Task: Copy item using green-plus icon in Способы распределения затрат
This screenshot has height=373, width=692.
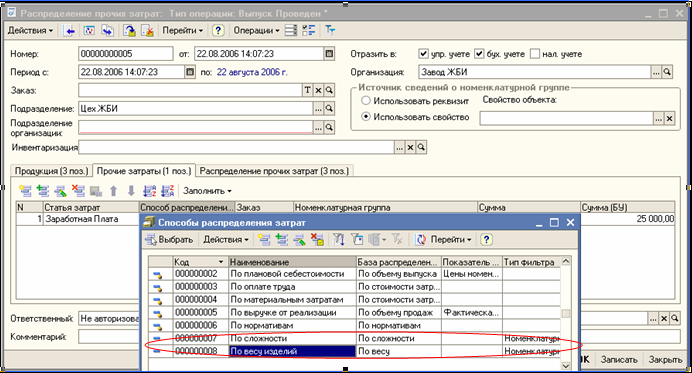Action: point(282,240)
